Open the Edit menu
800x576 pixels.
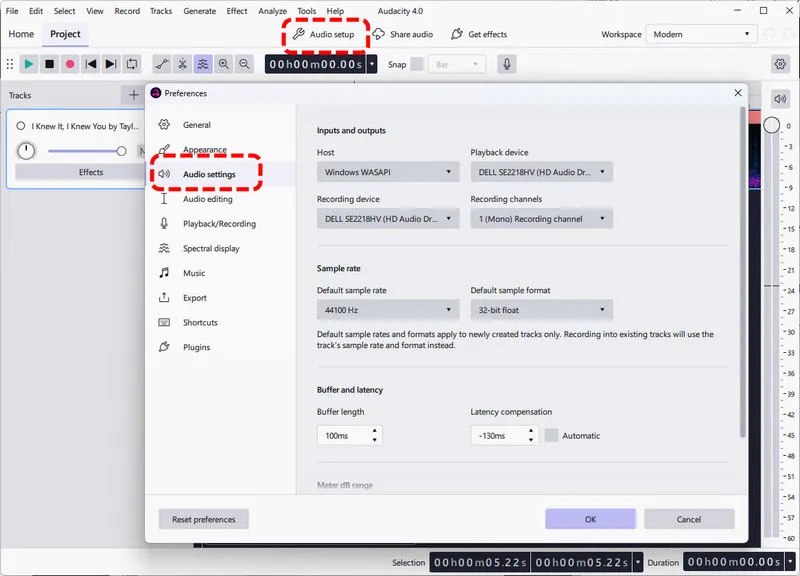[36, 11]
